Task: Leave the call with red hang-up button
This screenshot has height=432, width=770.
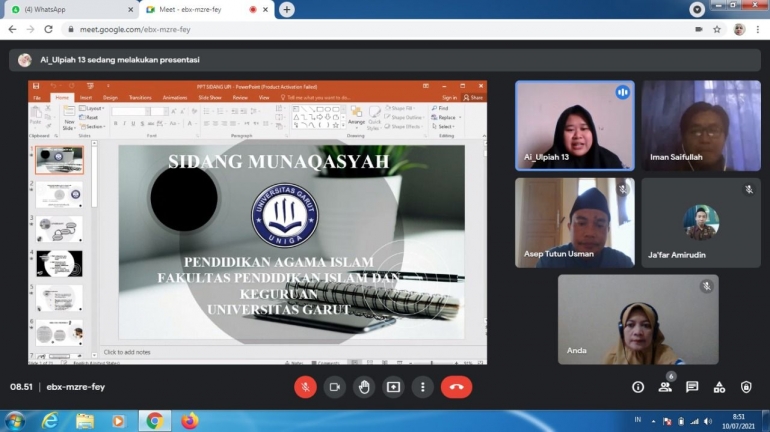Action: 456,387
